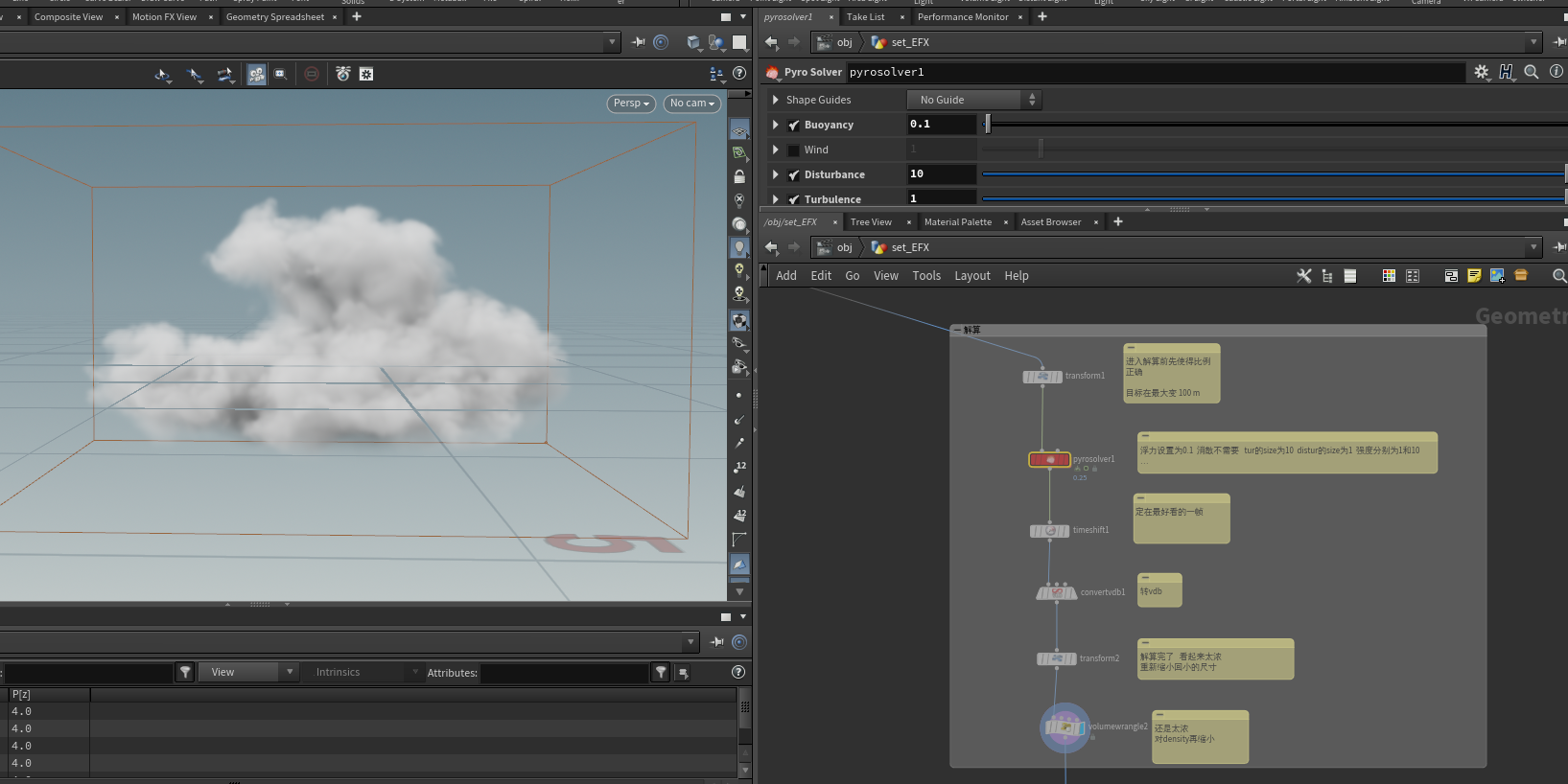Open the parameter gear menu for Pyro Solver
Screen dimensions: 1568x784
[x=1482, y=72]
